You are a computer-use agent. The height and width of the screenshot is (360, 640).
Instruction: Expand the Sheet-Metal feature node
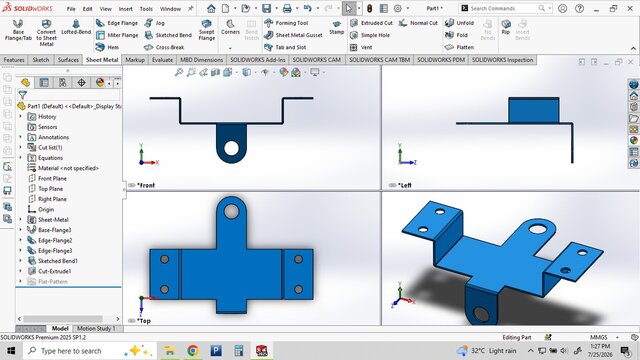point(20,220)
